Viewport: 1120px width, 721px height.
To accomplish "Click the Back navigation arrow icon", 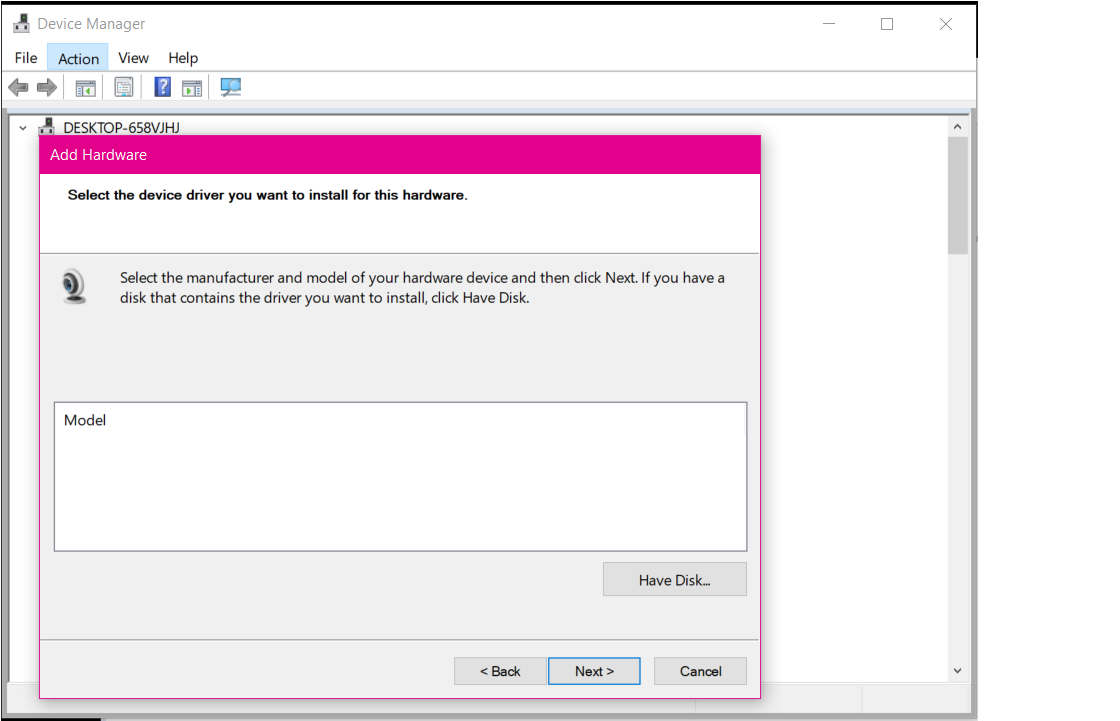I will click(18, 87).
